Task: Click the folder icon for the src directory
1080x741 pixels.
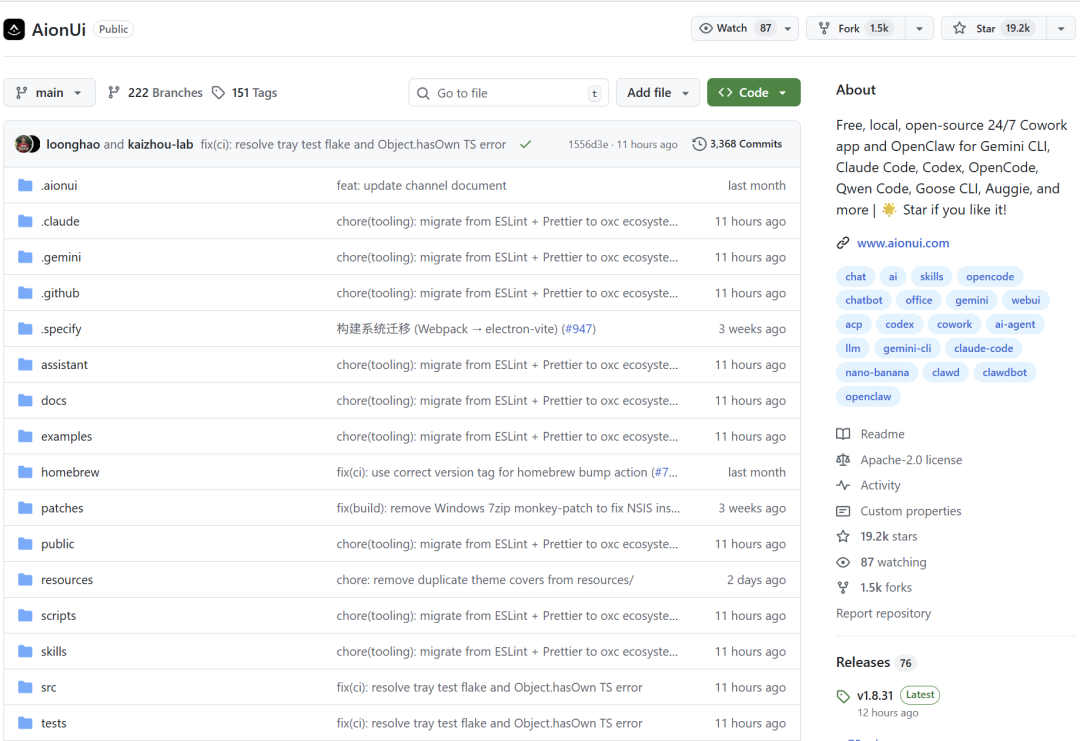Action: pos(25,688)
